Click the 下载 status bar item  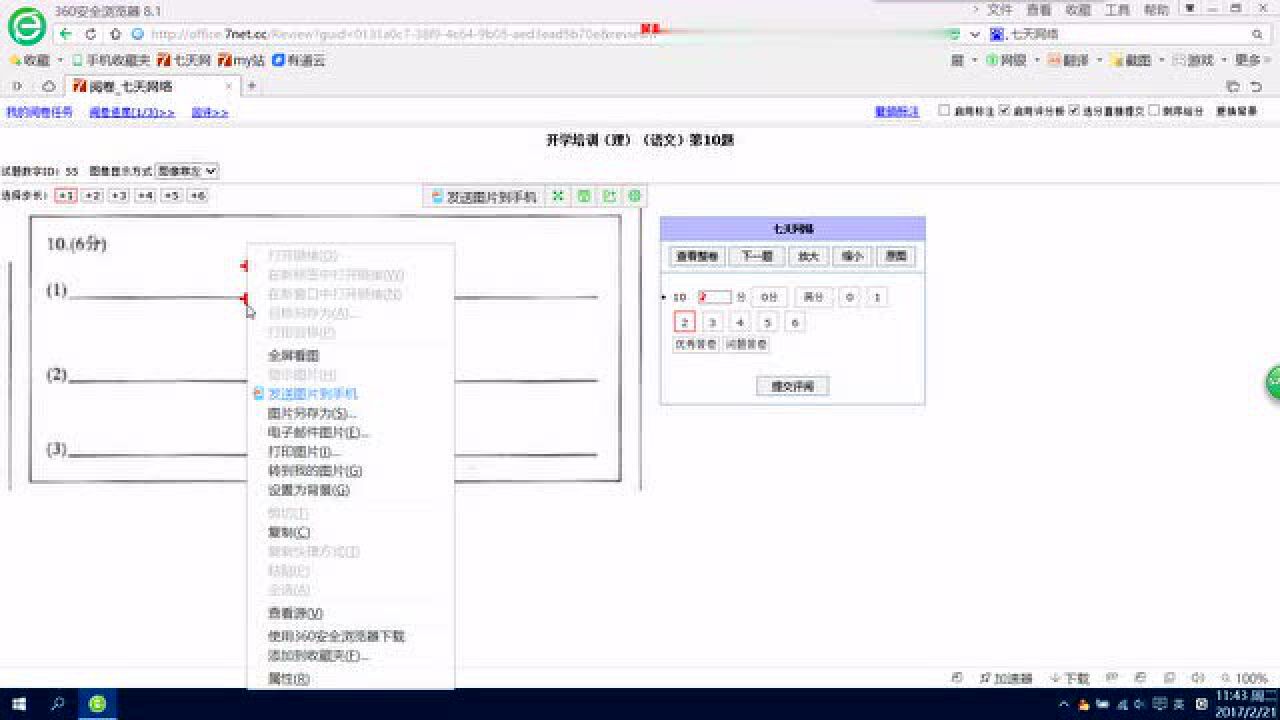tap(1069, 678)
